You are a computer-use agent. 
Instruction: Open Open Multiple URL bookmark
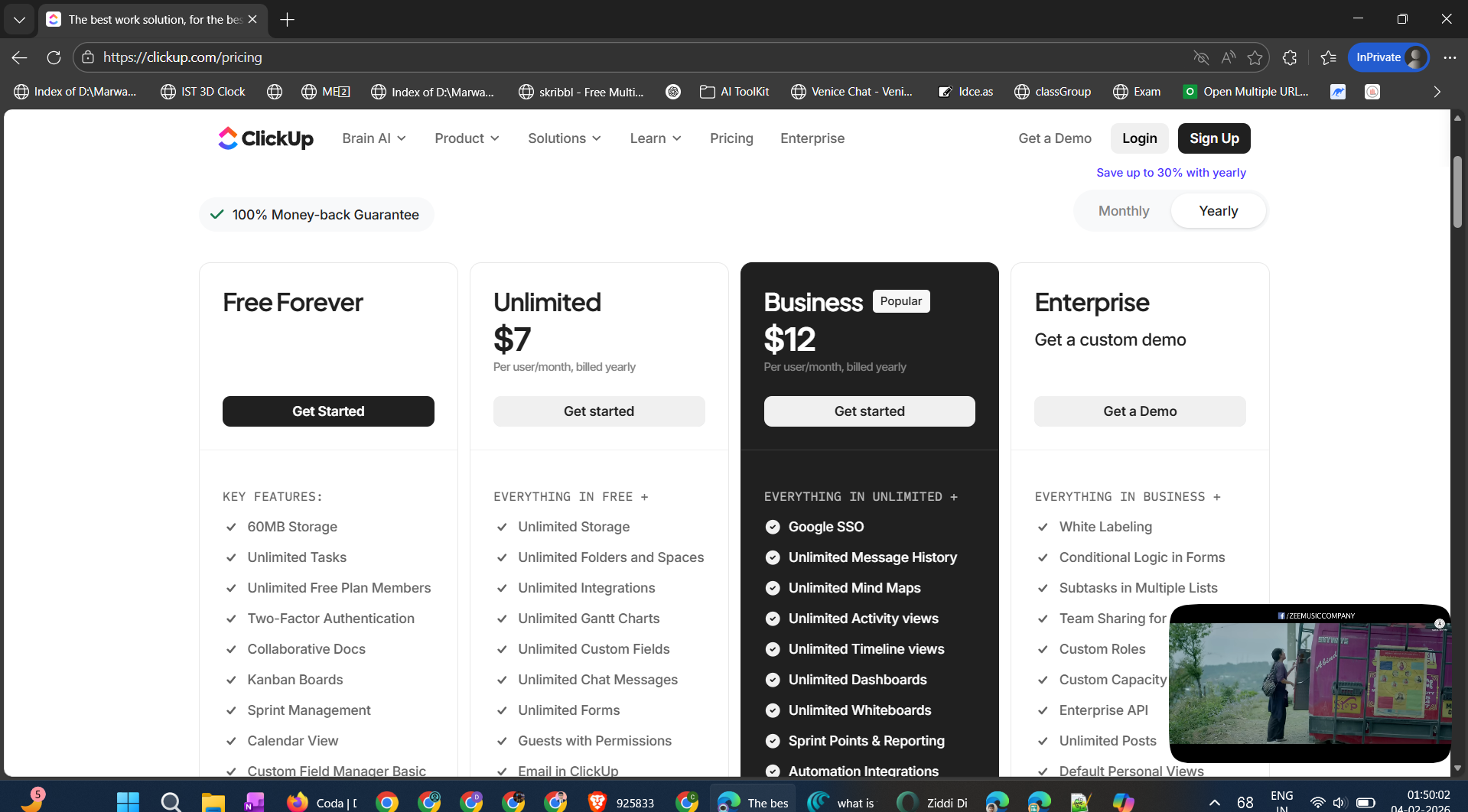(1245, 92)
